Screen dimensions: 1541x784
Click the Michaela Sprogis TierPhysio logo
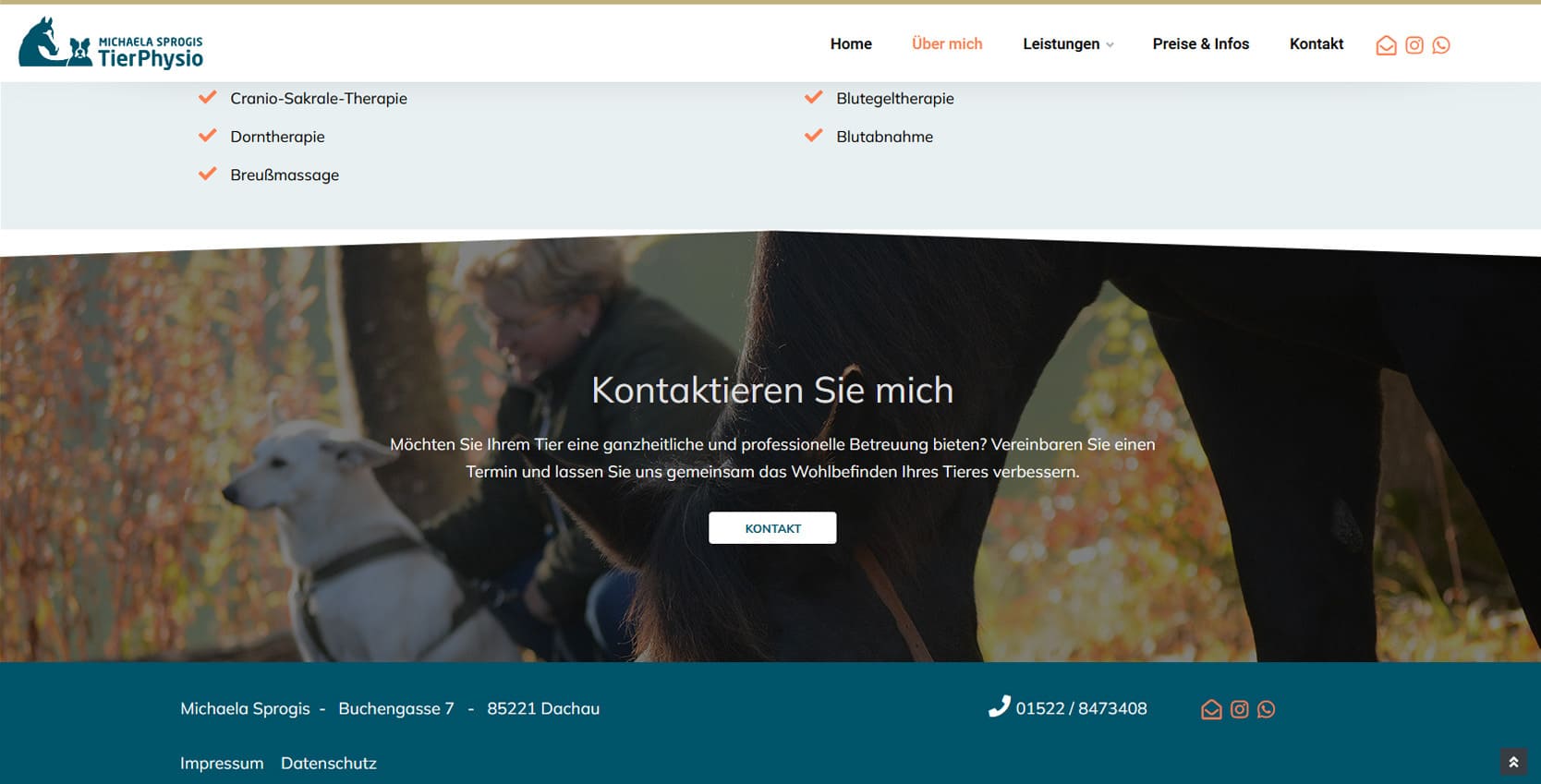(x=111, y=43)
